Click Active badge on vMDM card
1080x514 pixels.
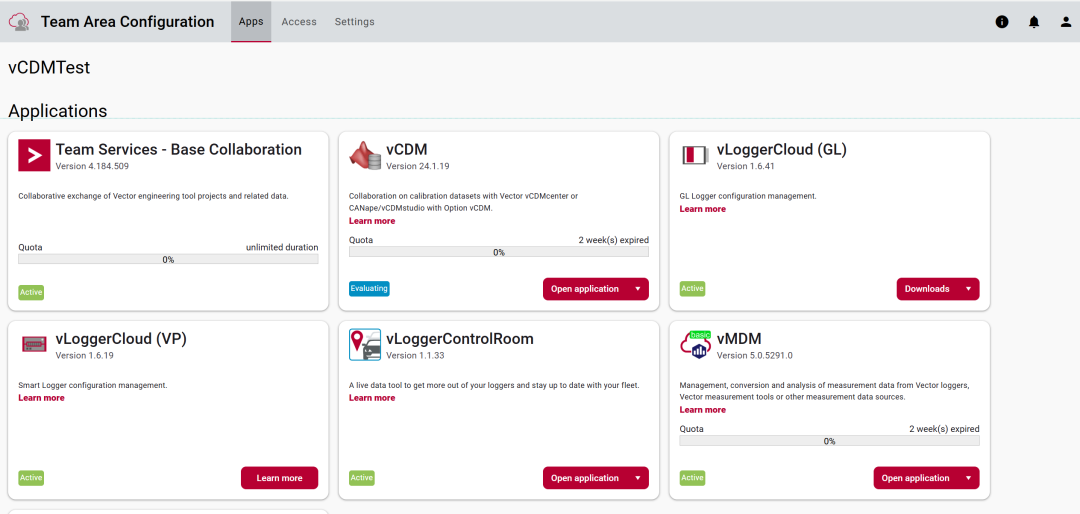(x=692, y=477)
